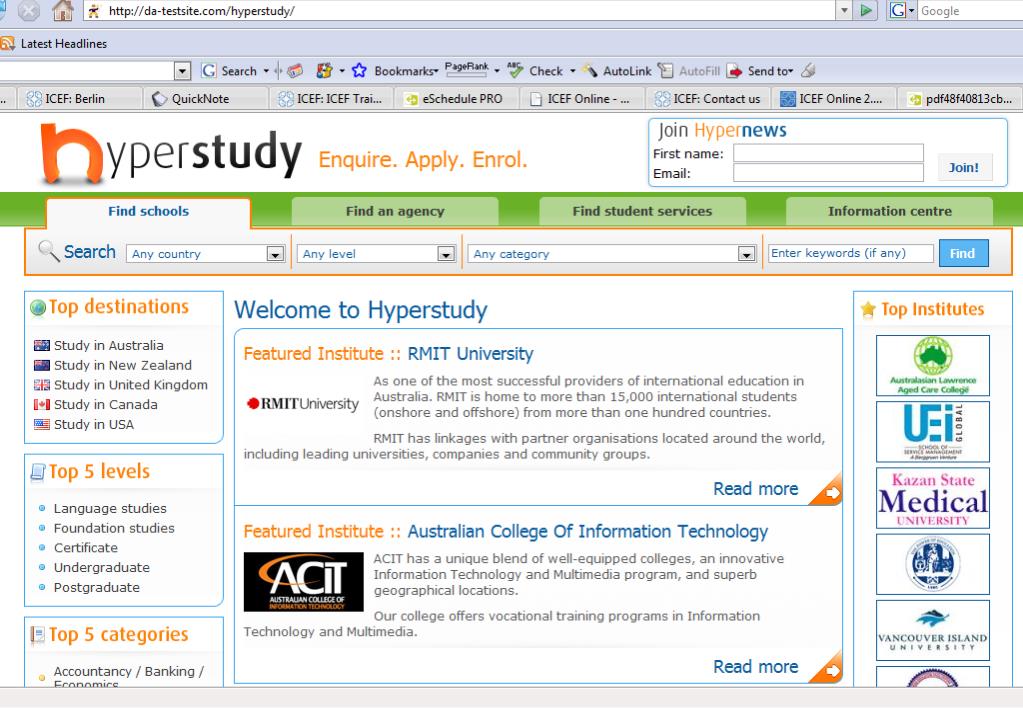Click the highlighter pen icon in Google toolbar
Image resolution: width=1023 pixels, height=708 pixels.
(808, 70)
